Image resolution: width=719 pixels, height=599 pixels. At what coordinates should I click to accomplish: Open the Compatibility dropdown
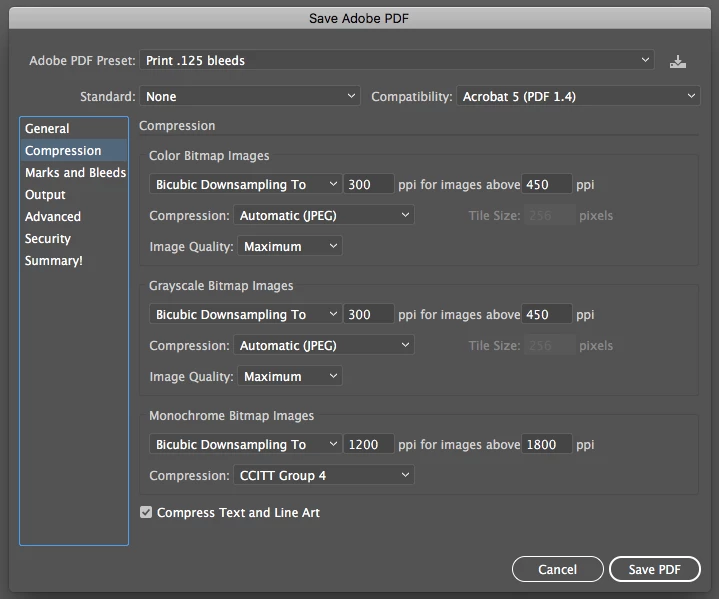pyautogui.click(x=578, y=96)
